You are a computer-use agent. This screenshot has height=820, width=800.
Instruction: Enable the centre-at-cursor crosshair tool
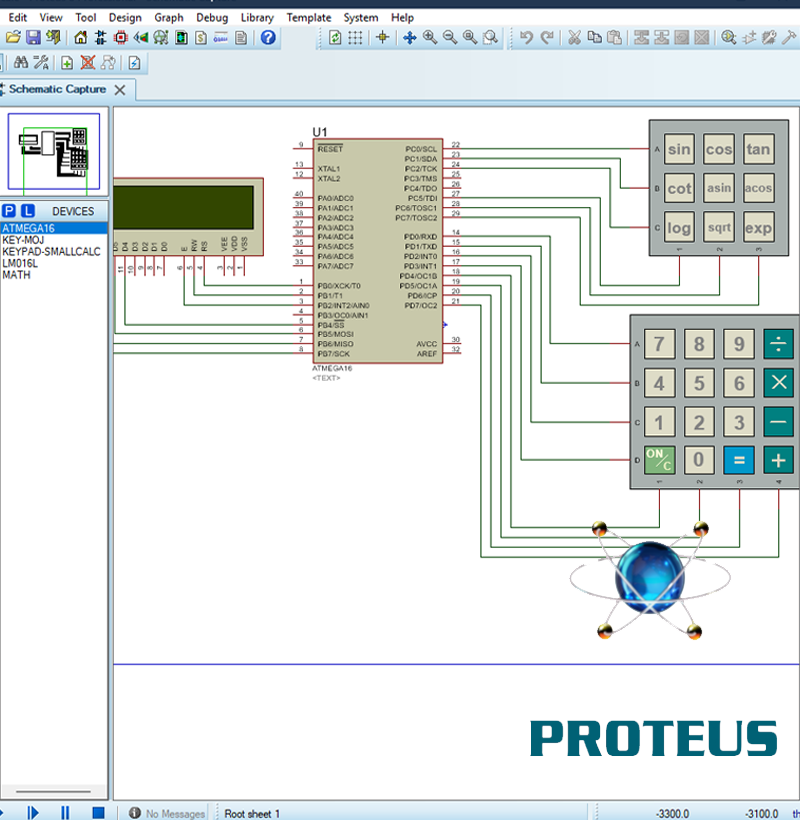point(383,38)
